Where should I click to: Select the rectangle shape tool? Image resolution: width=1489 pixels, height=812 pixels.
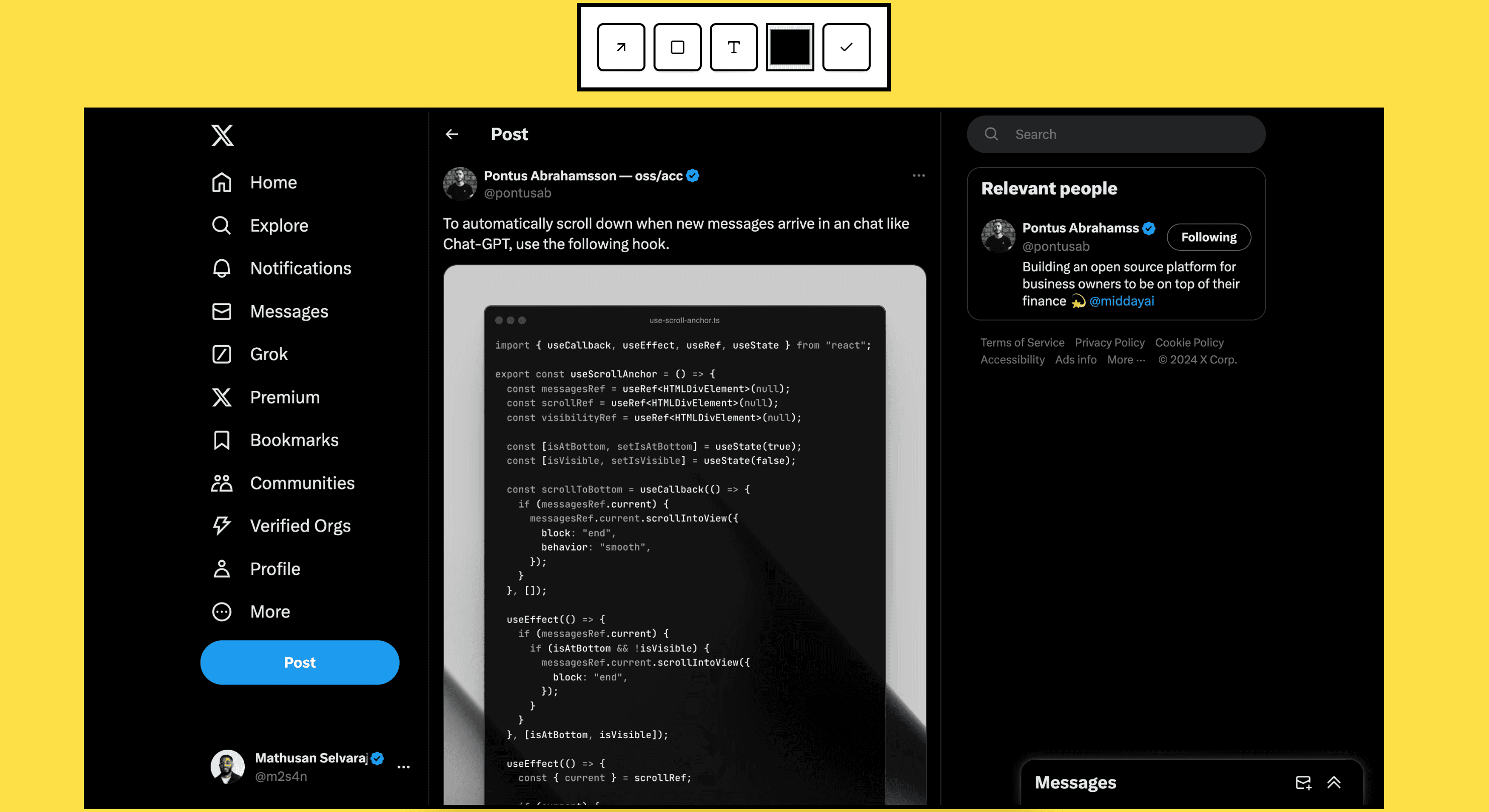tap(677, 46)
